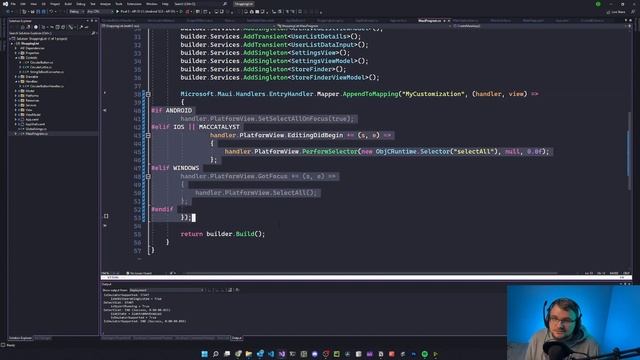
Task: Click the editor horizontal scrollbar
Action: pyautogui.click(x=371, y=273)
